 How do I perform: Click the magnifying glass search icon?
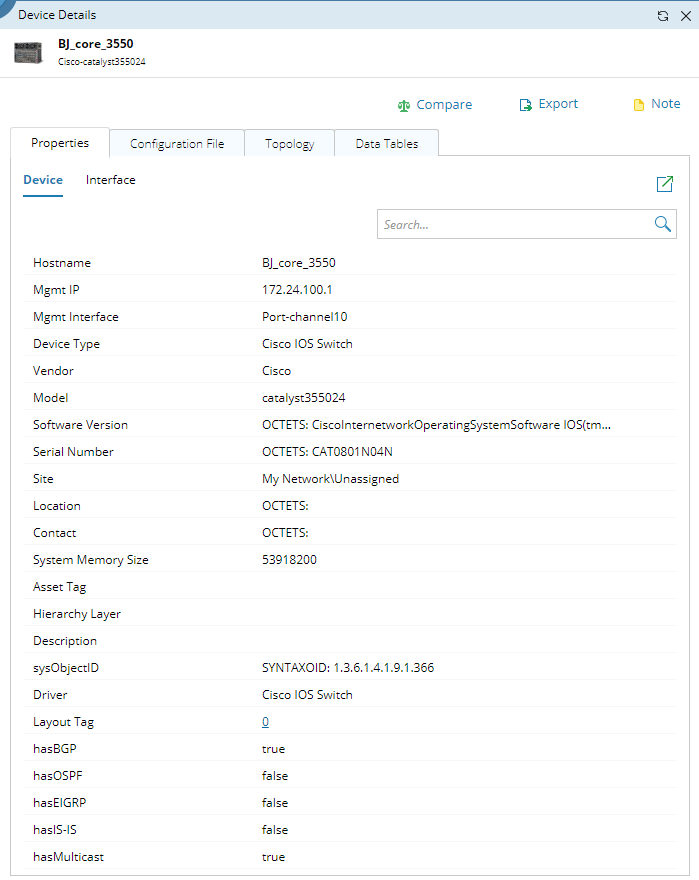pos(662,224)
